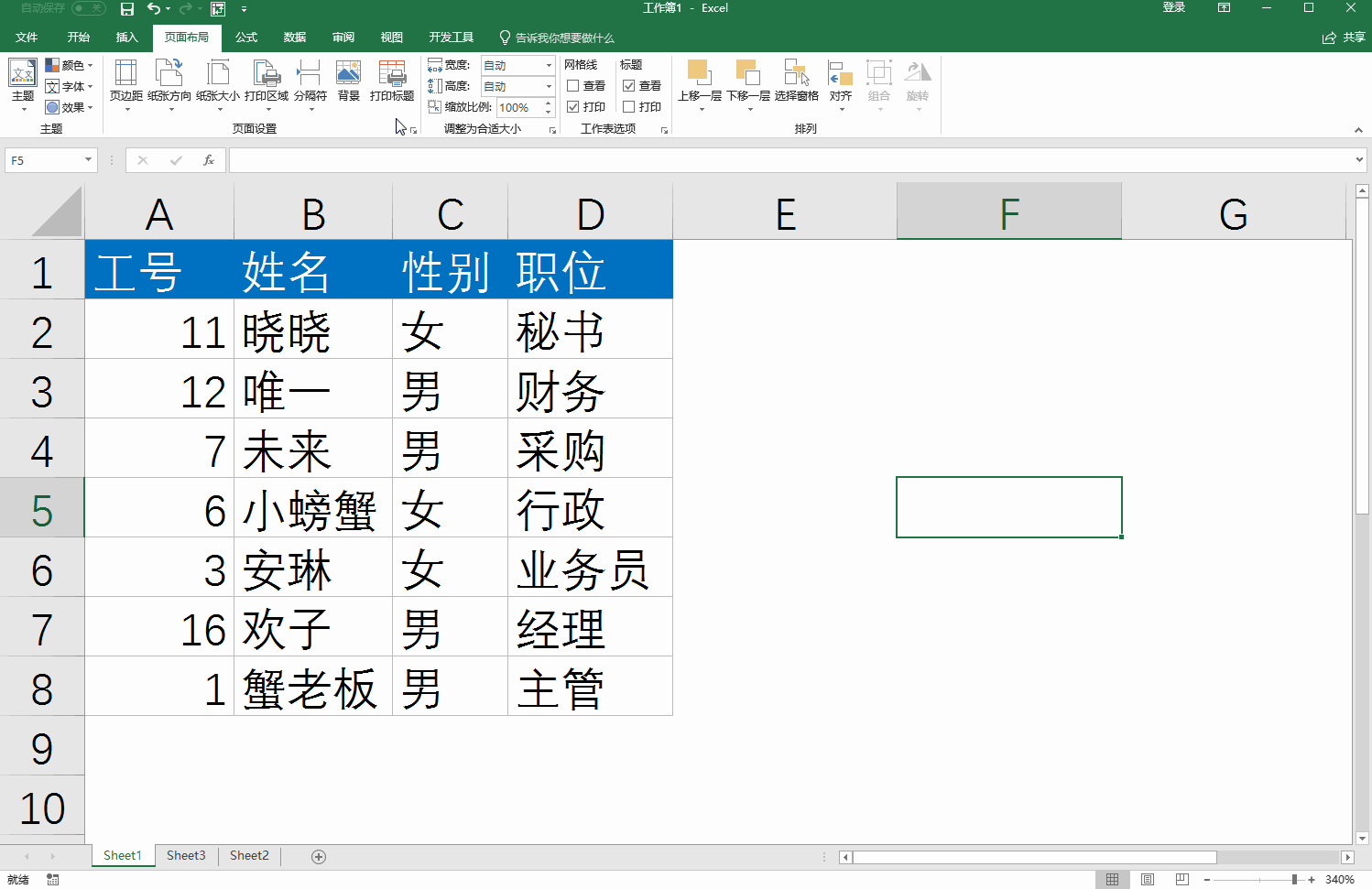Select column E header
Viewport: 1372px width, 889px height.
[785, 211]
